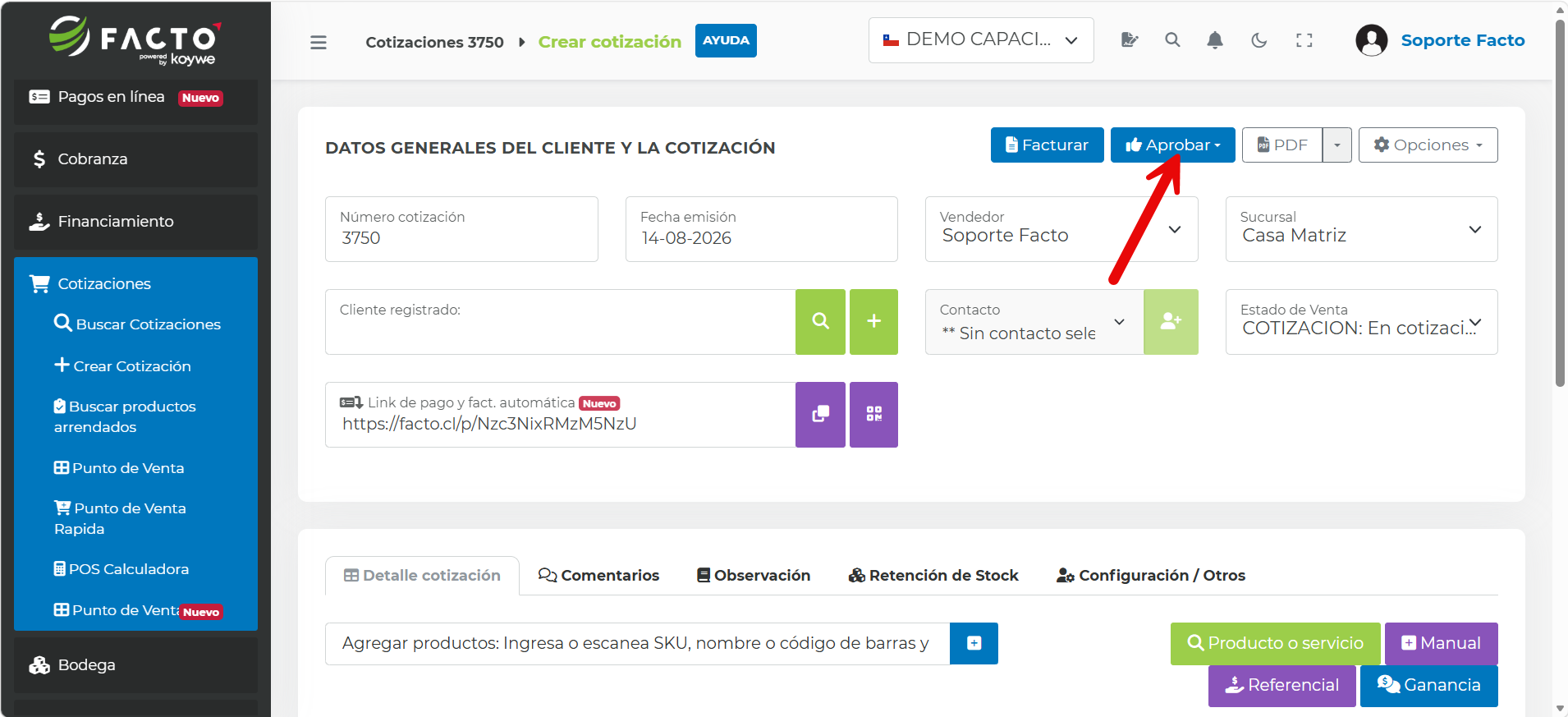Select the Detalle cotización tab
The width and height of the screenshot is (1568, 717).
(x=422, y=576)
